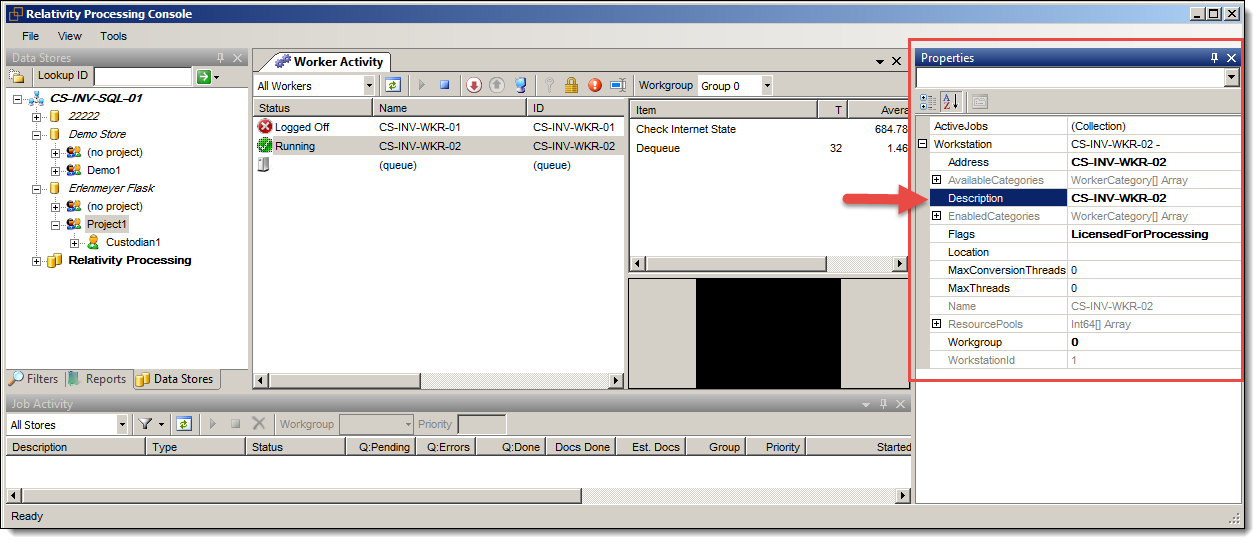Open the Workgroup Group 0 dropdown
Screen dimensions: 1260x544
(x=767, y=86)
